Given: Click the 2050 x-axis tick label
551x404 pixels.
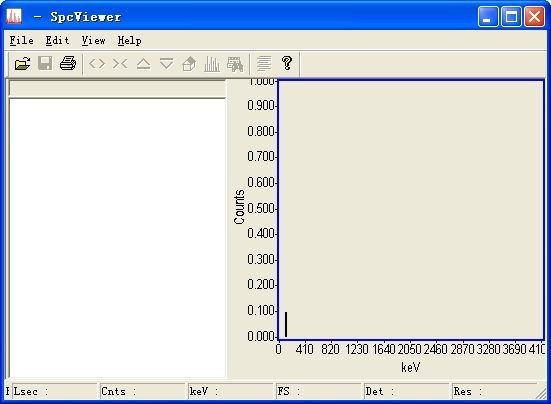Looking at the screenshot, I should pyautogui.click(x=409, y=349).
